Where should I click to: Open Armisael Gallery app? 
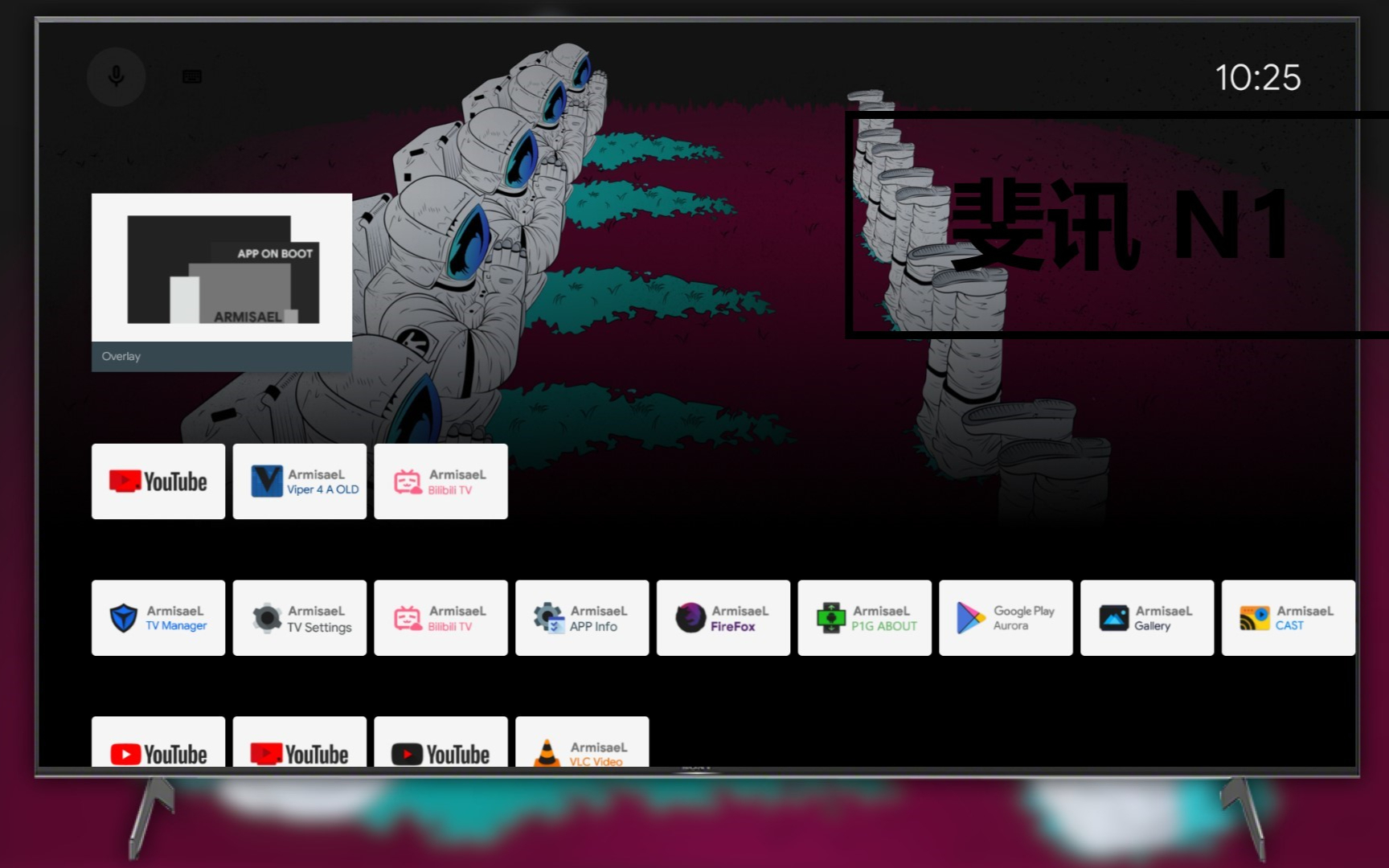1147,618
